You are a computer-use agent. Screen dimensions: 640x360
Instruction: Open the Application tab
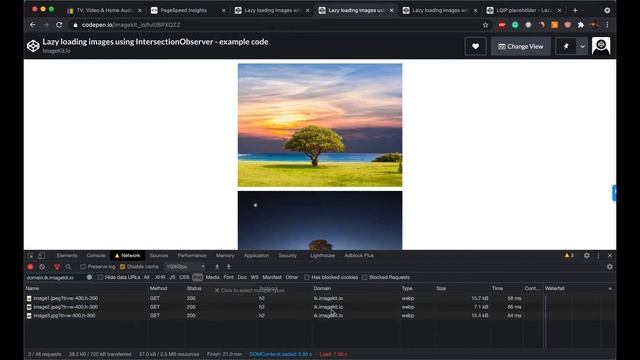pyautogui.click(x=256, y=256)
